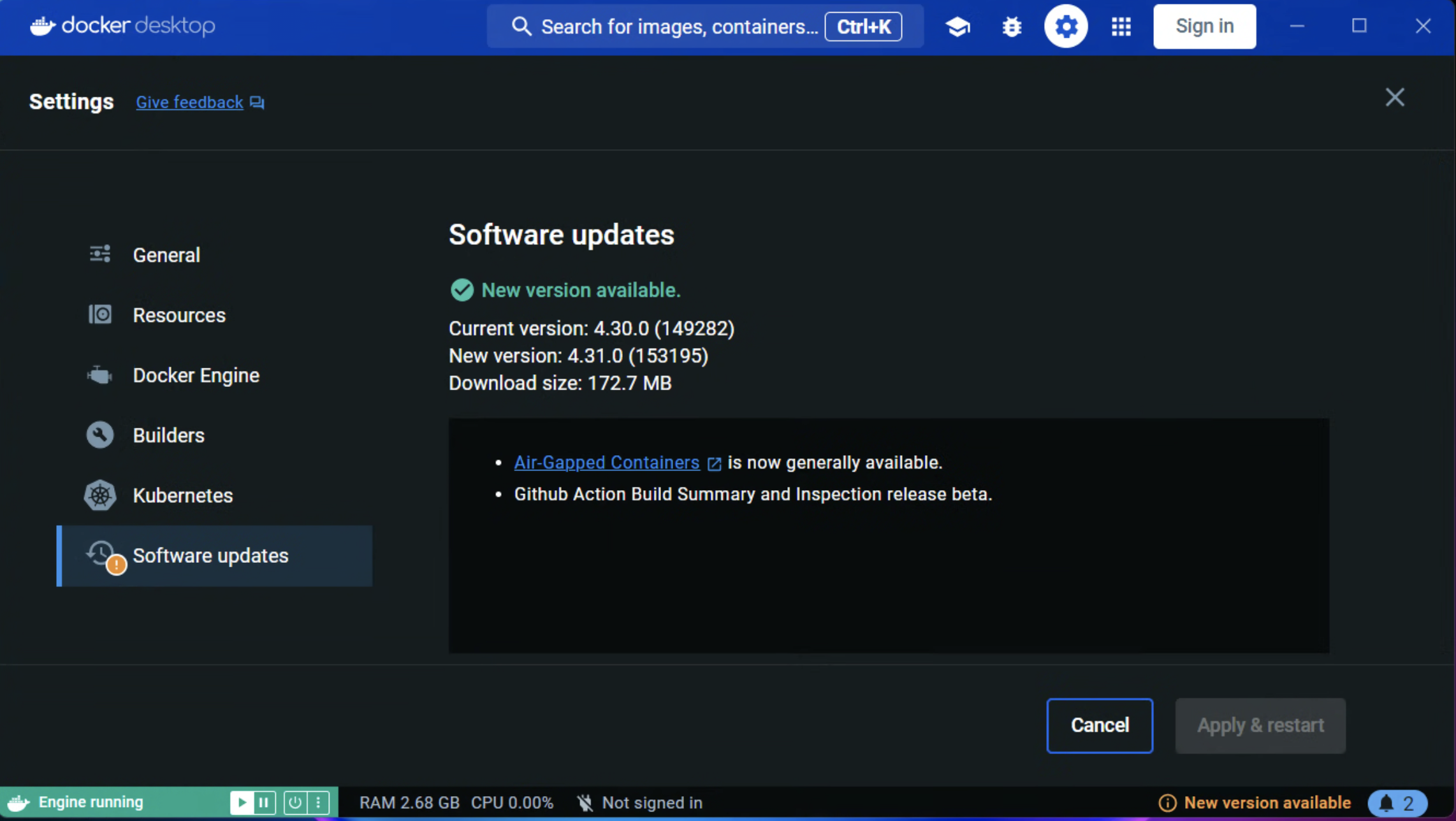This screenshot has height=821, width=1456.
Task: Click the CPU 0.00% status text
Action: (x=512, y=803)
